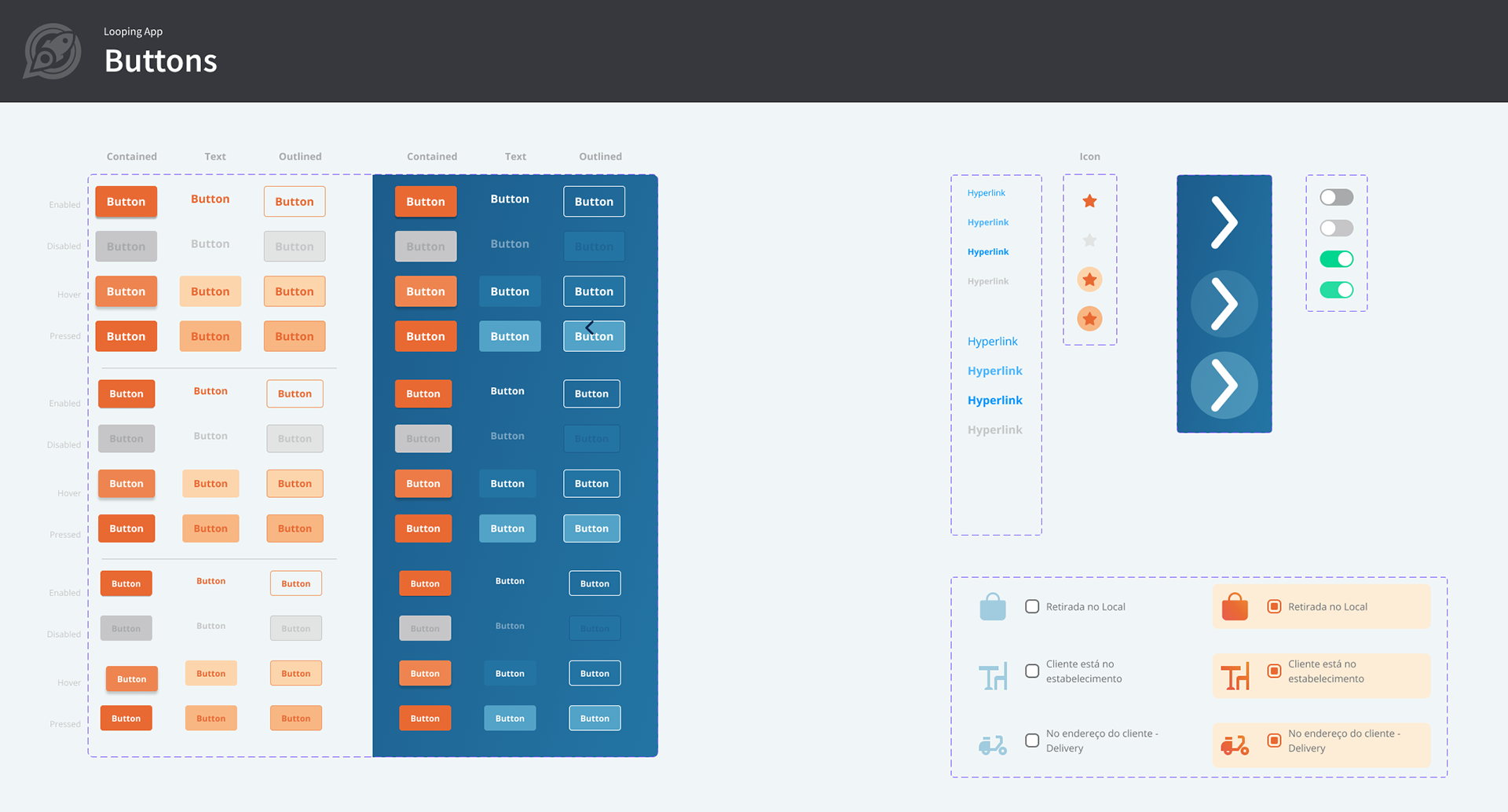1508x812 pixels.
Task: Click the third star icon, hover state
Action: 1089,280
